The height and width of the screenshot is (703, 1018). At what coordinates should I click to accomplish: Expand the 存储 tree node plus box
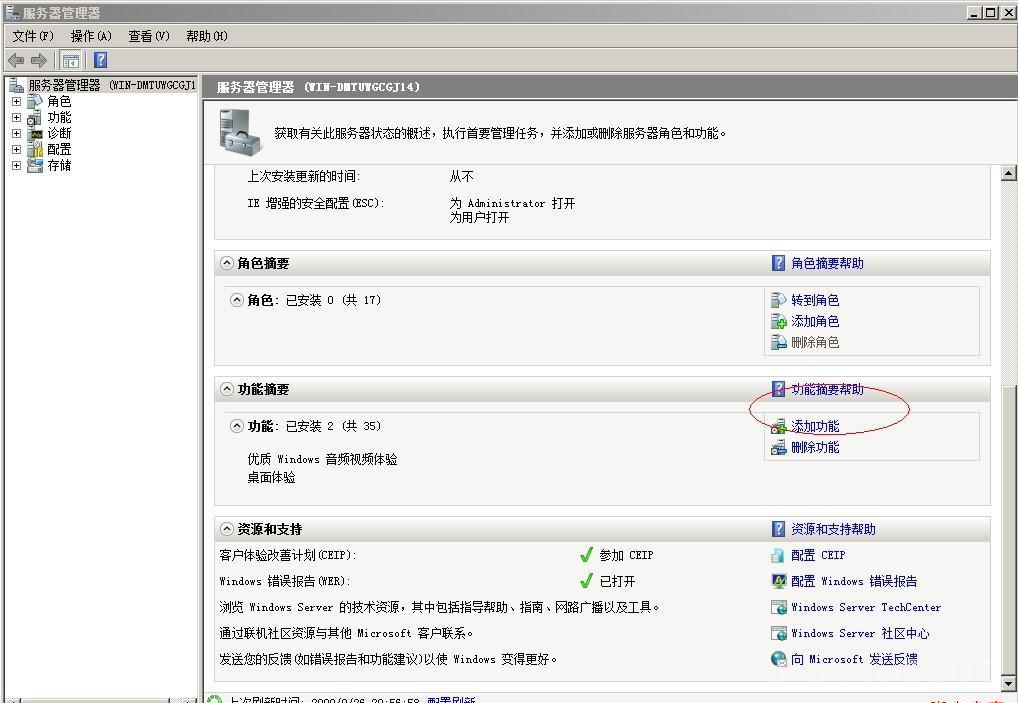[16, 165]
